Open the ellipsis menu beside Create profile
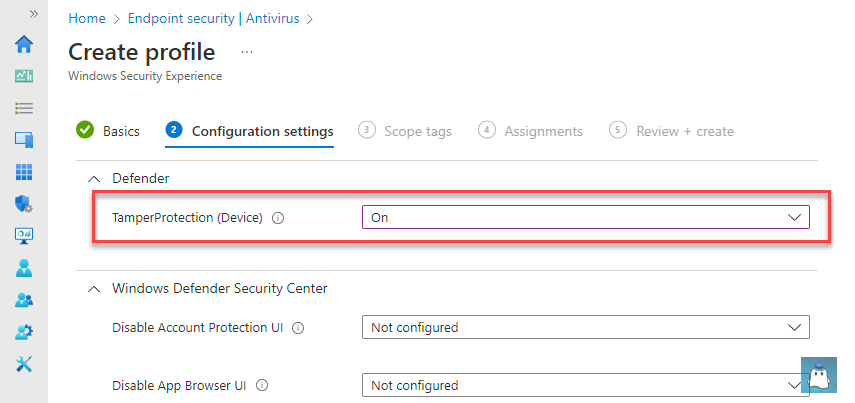Viewport: 855px width, 403px height. click(x=247, y=53)
